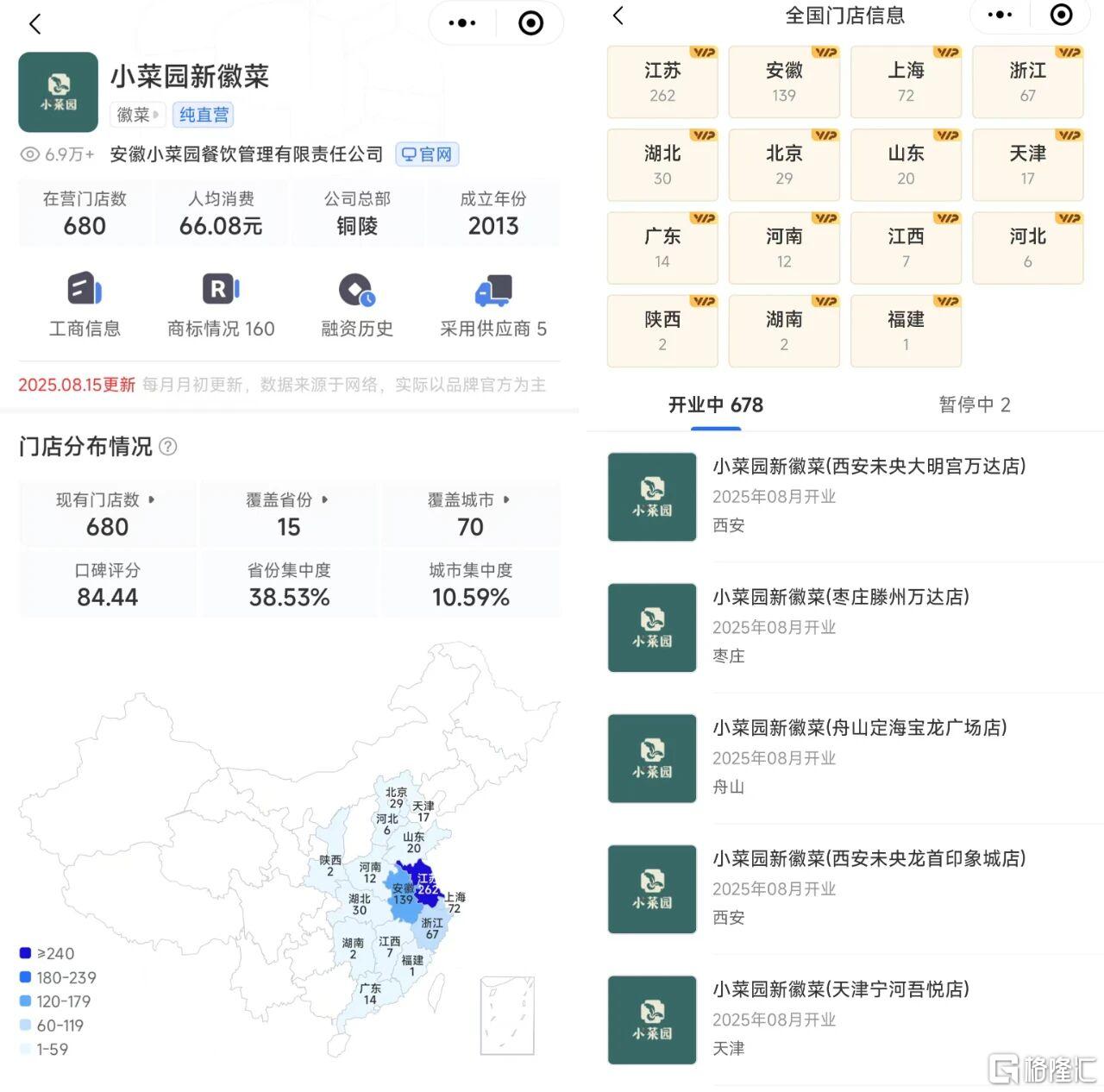The width and height of the screenshot is (1104, 1092).
Task: Open the 西安未央大明宫万达店 store logo thumbnail
Action: [x=652, y=497]
